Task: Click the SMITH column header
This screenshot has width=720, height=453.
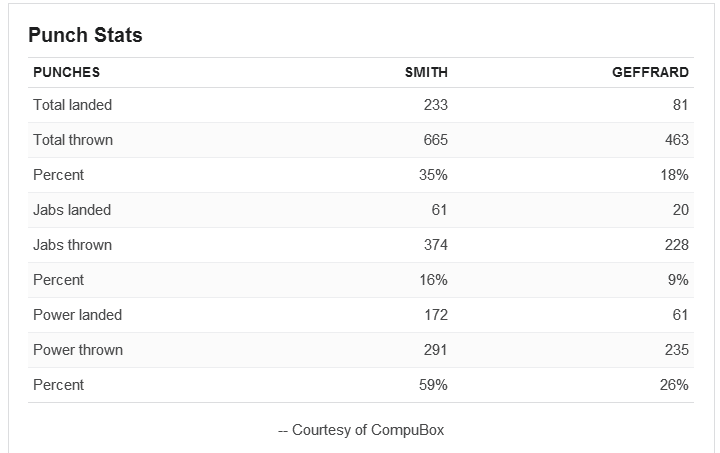Action: (x=426, y=73)
